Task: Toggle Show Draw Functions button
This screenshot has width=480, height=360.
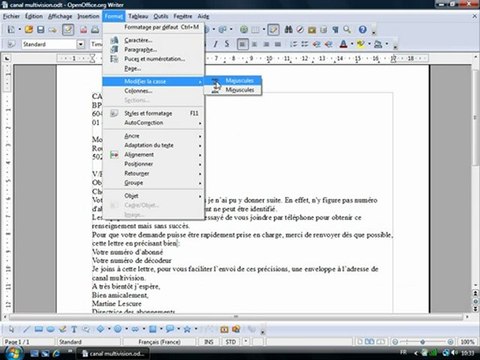Action: [x=273, y=30]
